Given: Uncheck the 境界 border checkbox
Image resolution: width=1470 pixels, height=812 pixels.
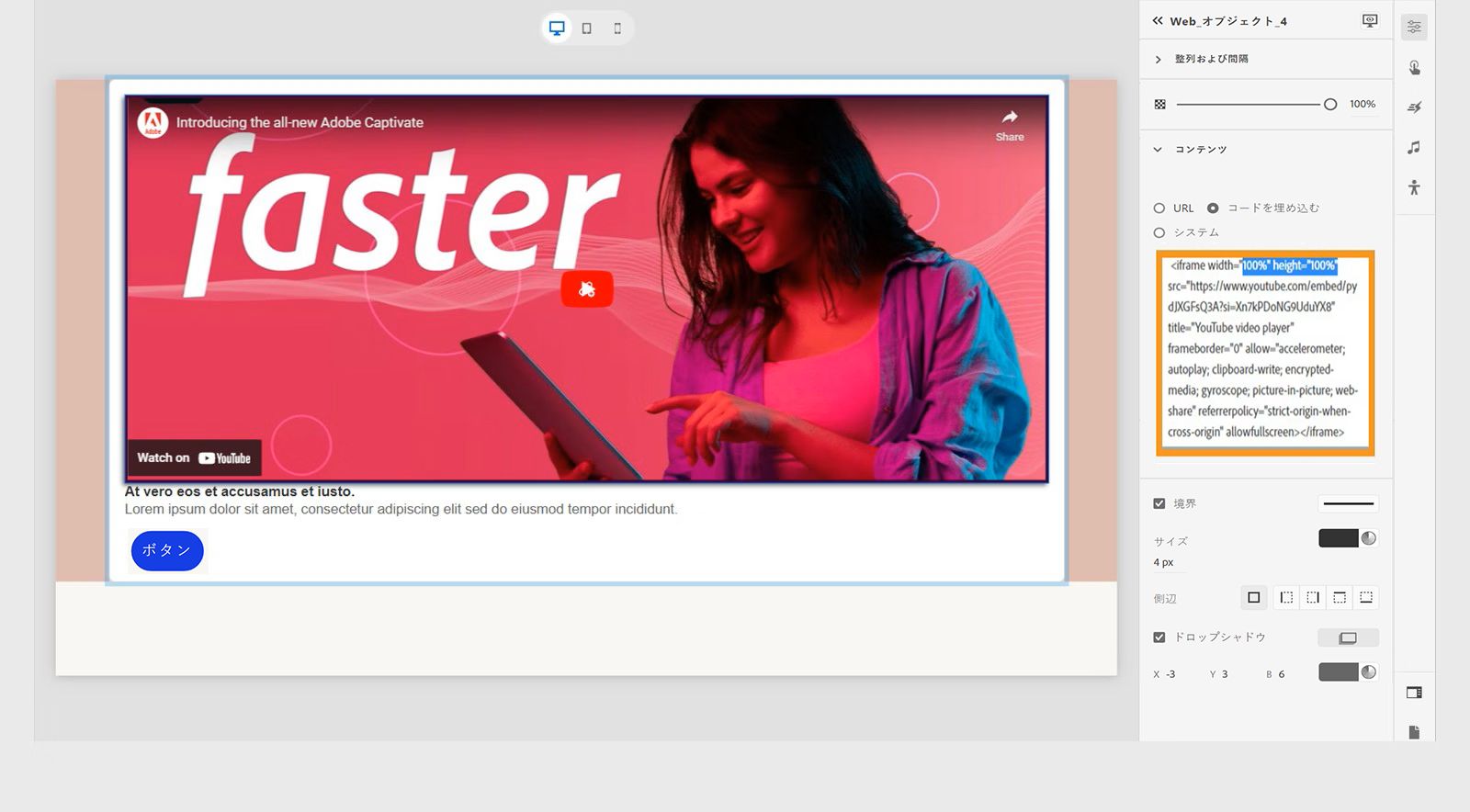Looking at the screenshot, I should point(1159,503).
